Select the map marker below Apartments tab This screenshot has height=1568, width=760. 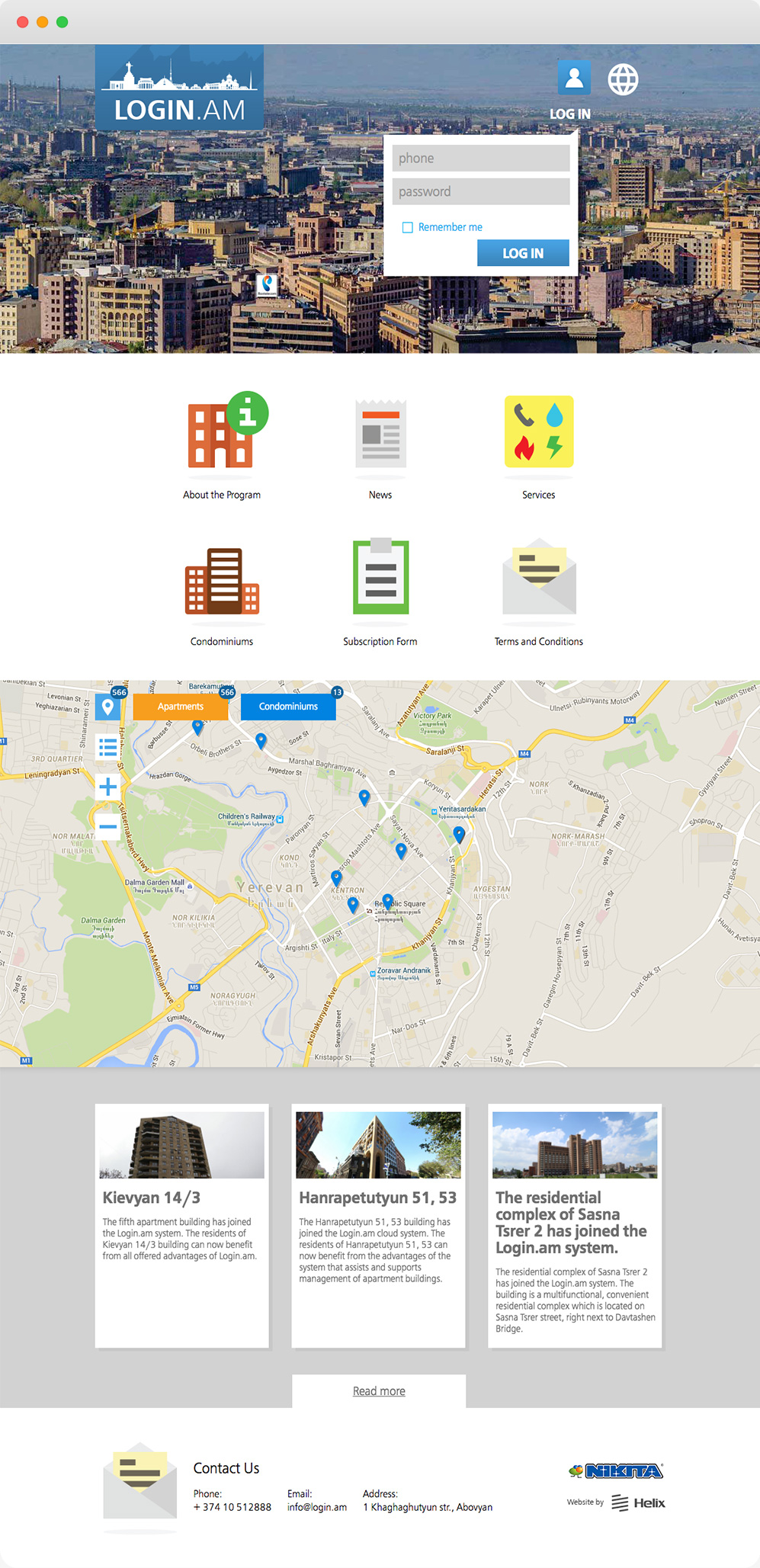(197, 727)
